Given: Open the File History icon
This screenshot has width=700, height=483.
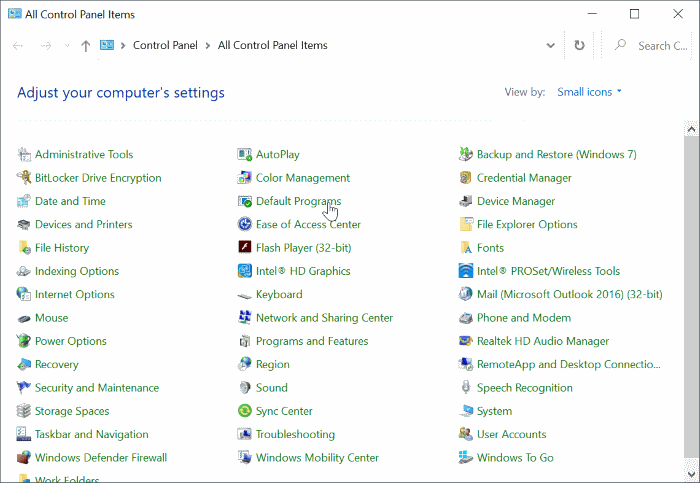Looking at the screenshot, I should [24, 248].
